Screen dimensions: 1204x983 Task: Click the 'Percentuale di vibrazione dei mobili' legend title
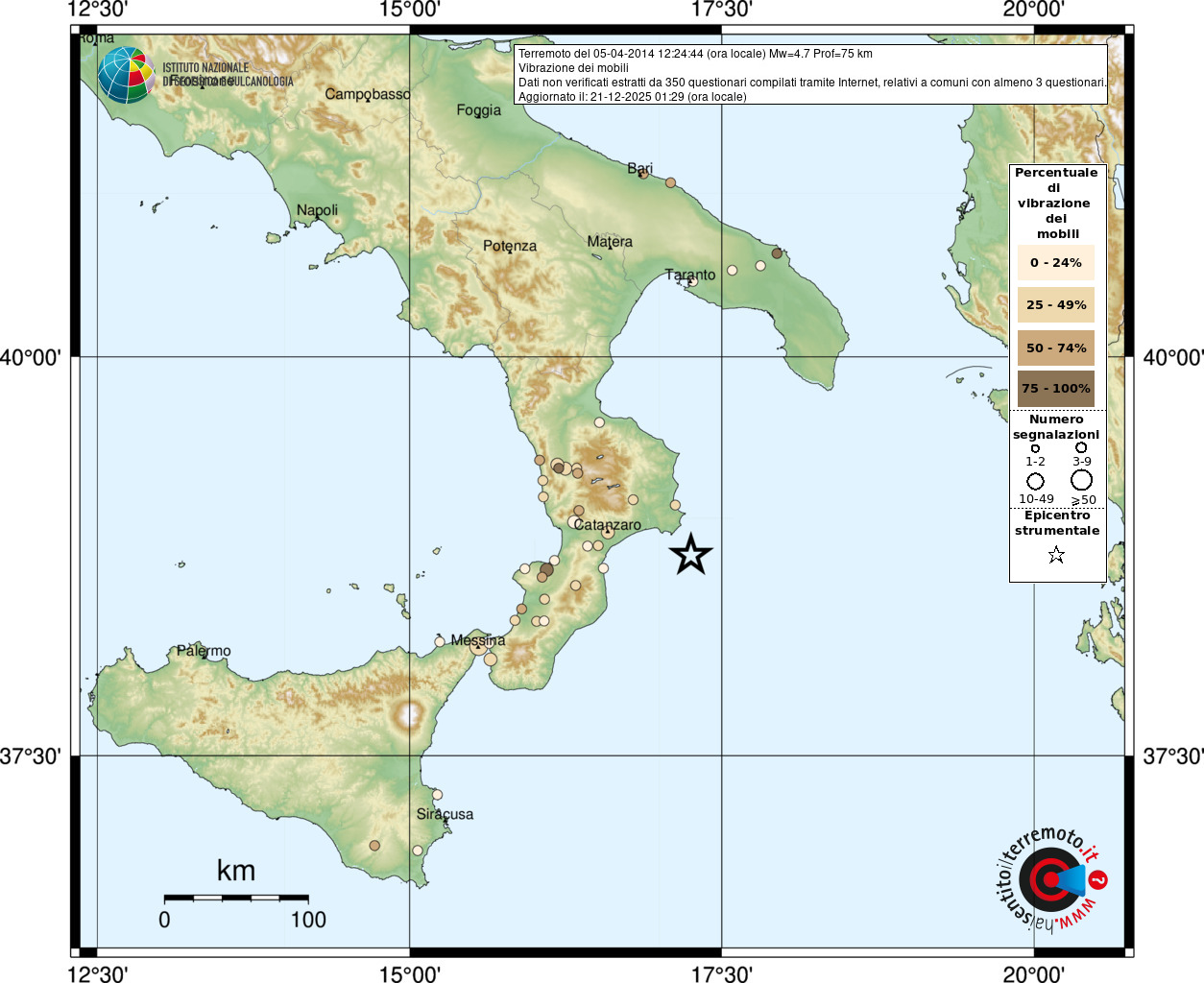click(x=1056, y=203)
